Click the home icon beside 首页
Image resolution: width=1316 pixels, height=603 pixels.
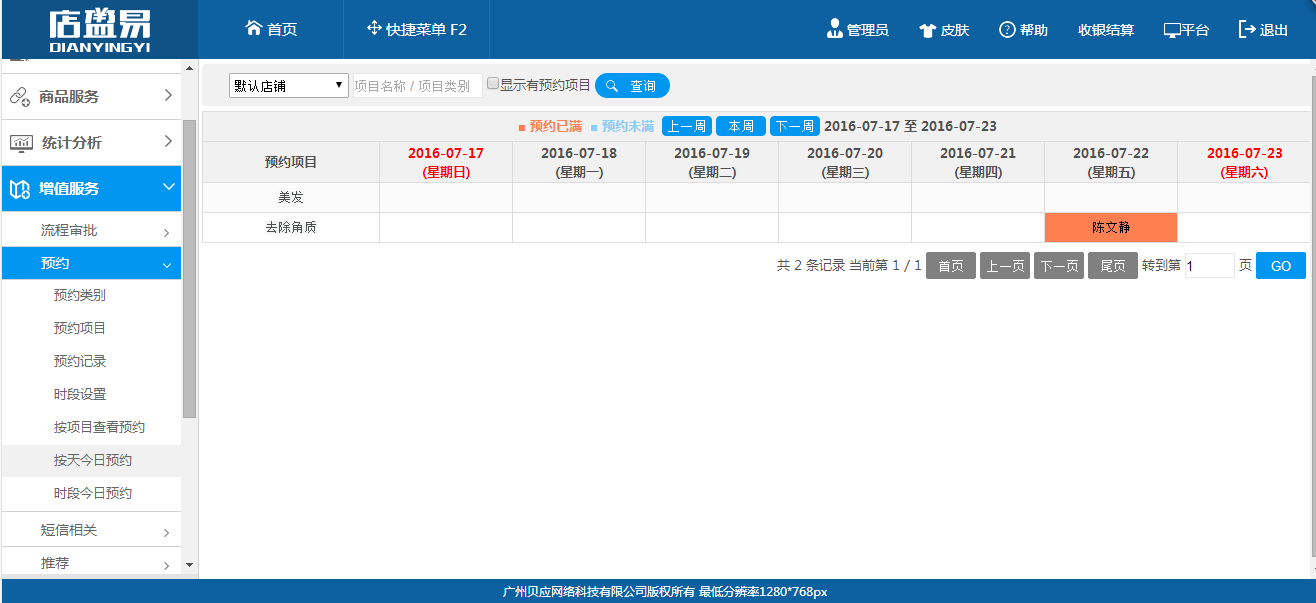coord(253,29)
